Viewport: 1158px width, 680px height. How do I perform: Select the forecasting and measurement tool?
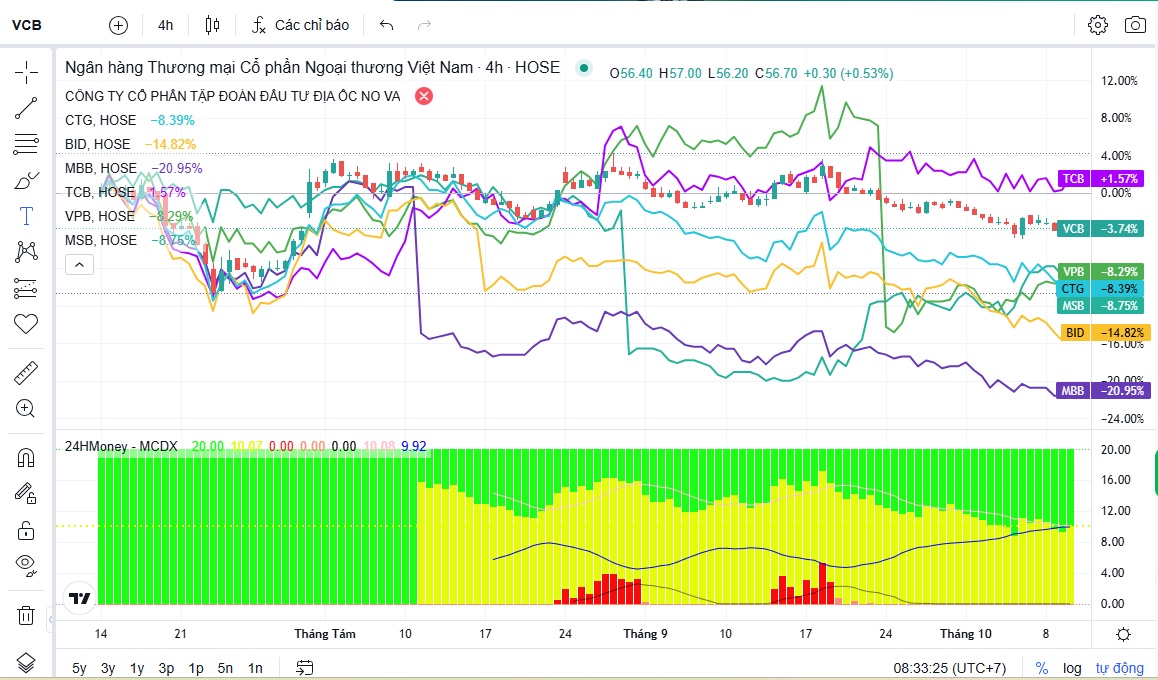point(26,288)
